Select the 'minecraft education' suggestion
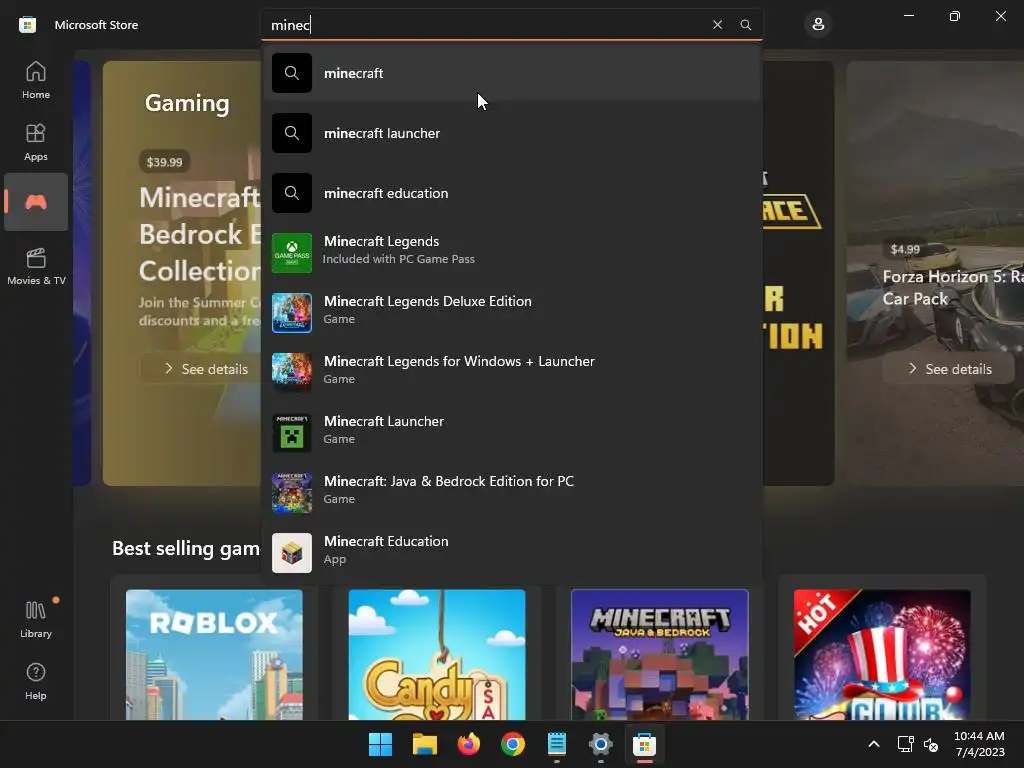 tap(511, 193)
